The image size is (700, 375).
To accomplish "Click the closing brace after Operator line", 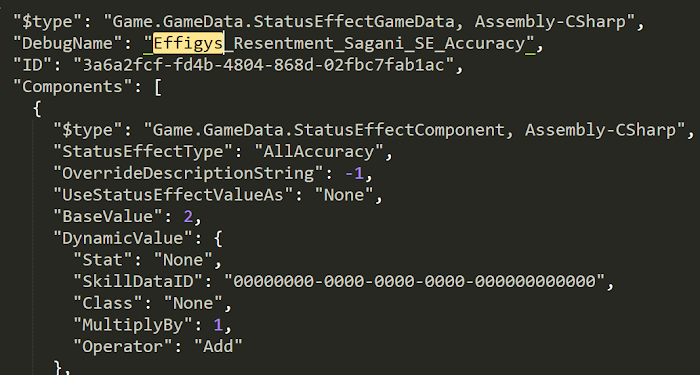I will (57, 368).
